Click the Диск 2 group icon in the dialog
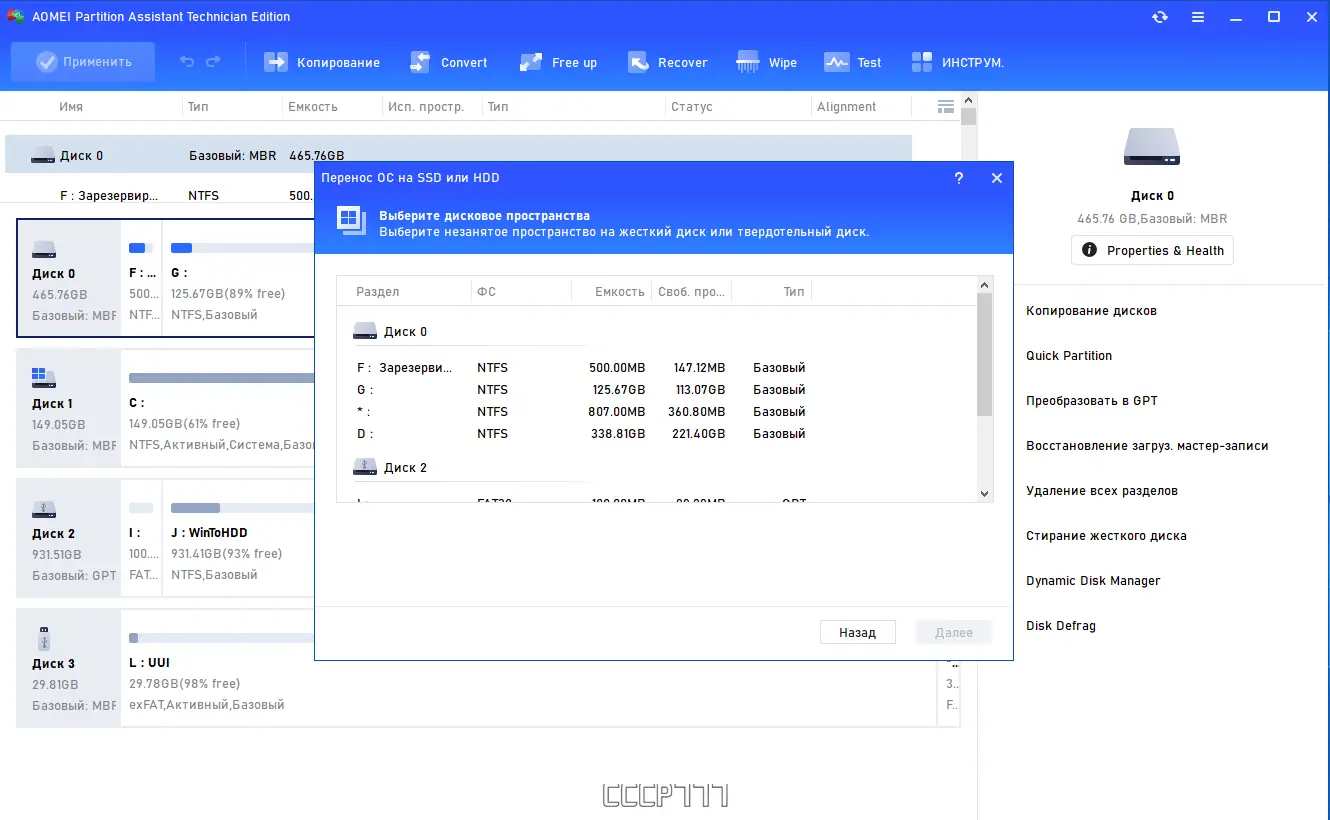 pos(366,467)
